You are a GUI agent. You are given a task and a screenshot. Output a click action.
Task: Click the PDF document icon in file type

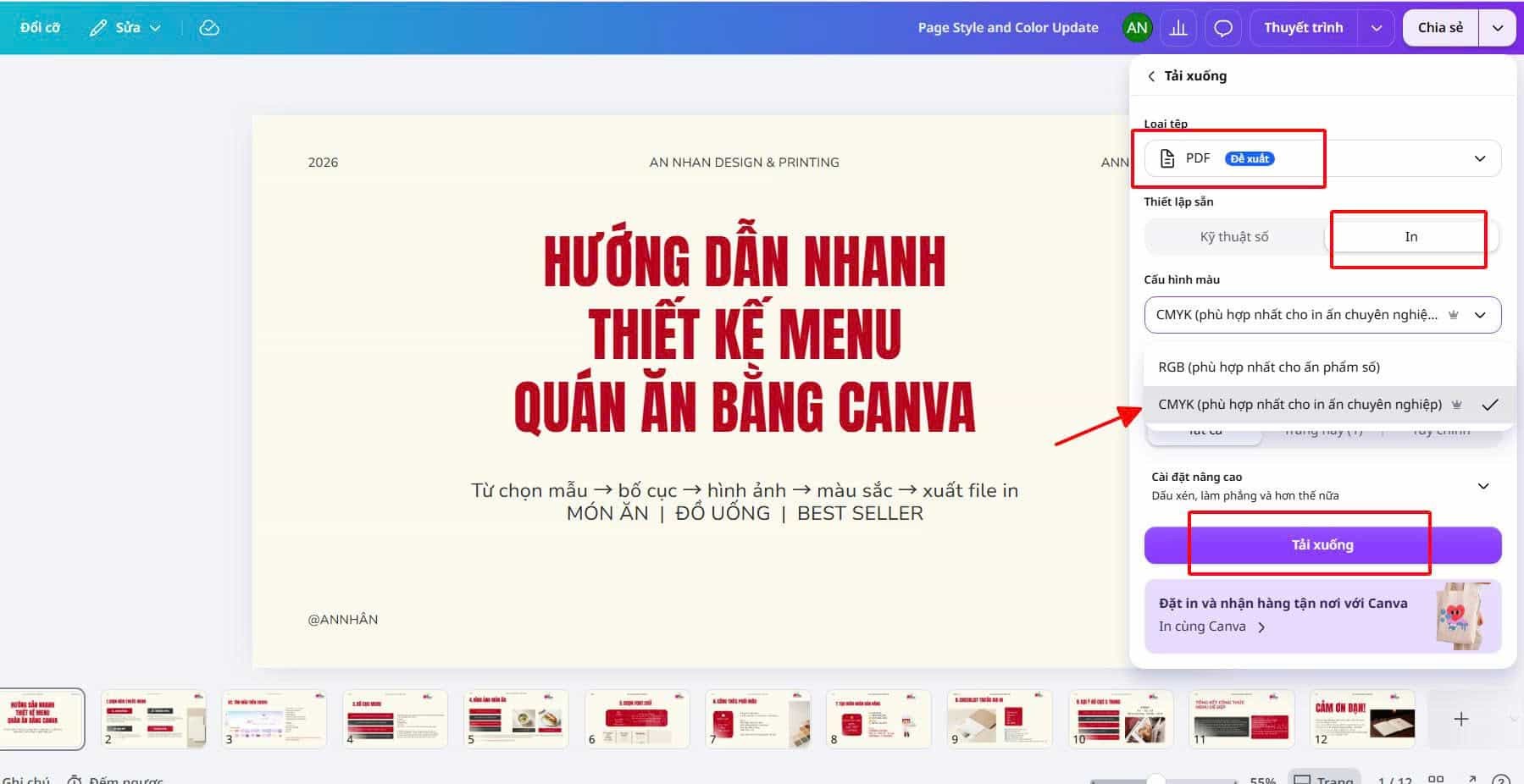click(x=1167, y=158)
